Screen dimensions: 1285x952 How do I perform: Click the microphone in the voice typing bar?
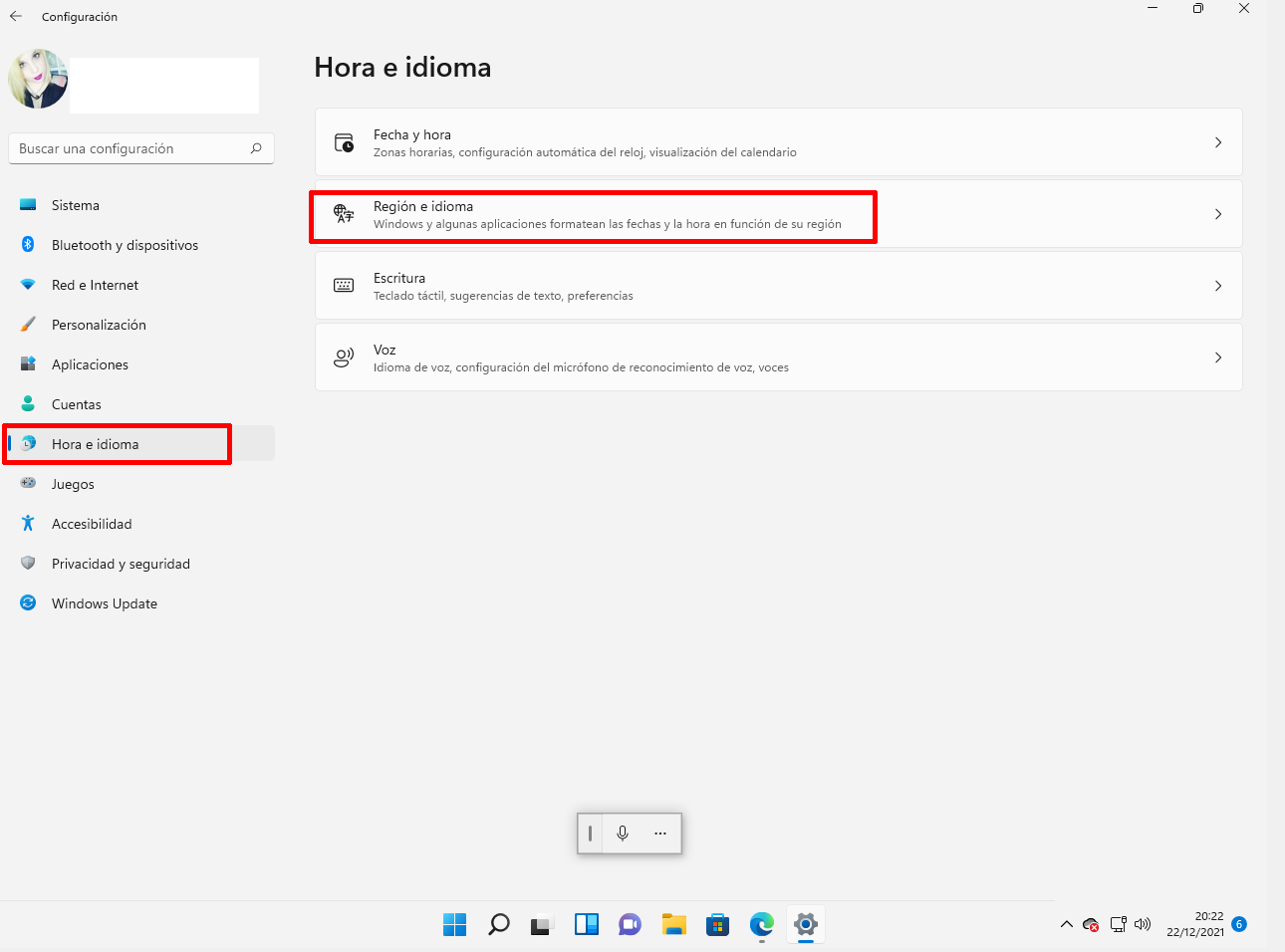[623, 833]
